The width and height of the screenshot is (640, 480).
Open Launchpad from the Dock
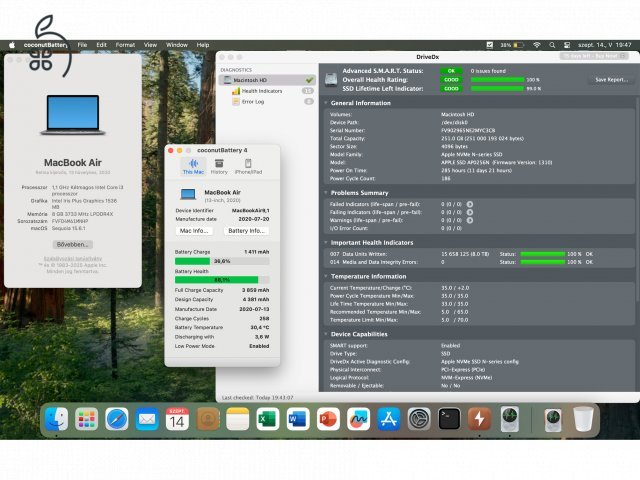(87, 419)
